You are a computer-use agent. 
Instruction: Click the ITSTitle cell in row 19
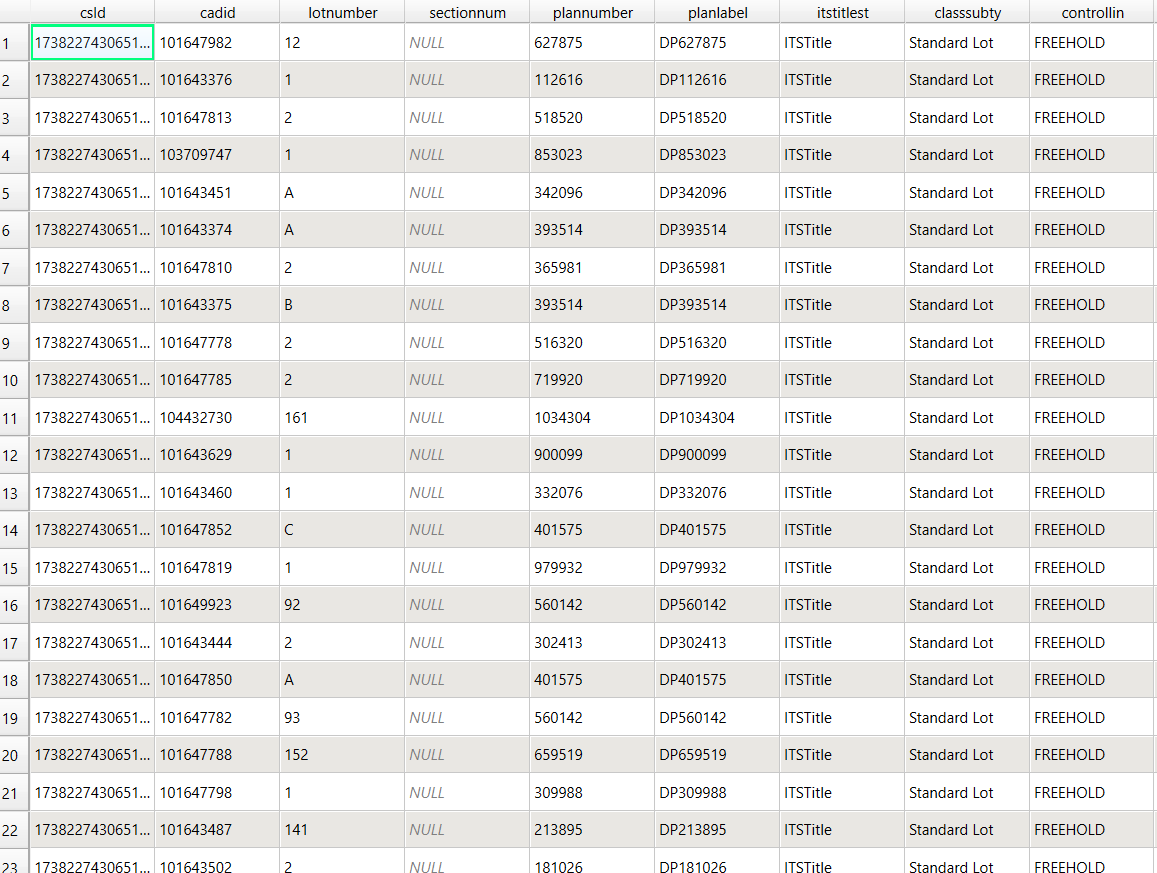coord(843,717)
